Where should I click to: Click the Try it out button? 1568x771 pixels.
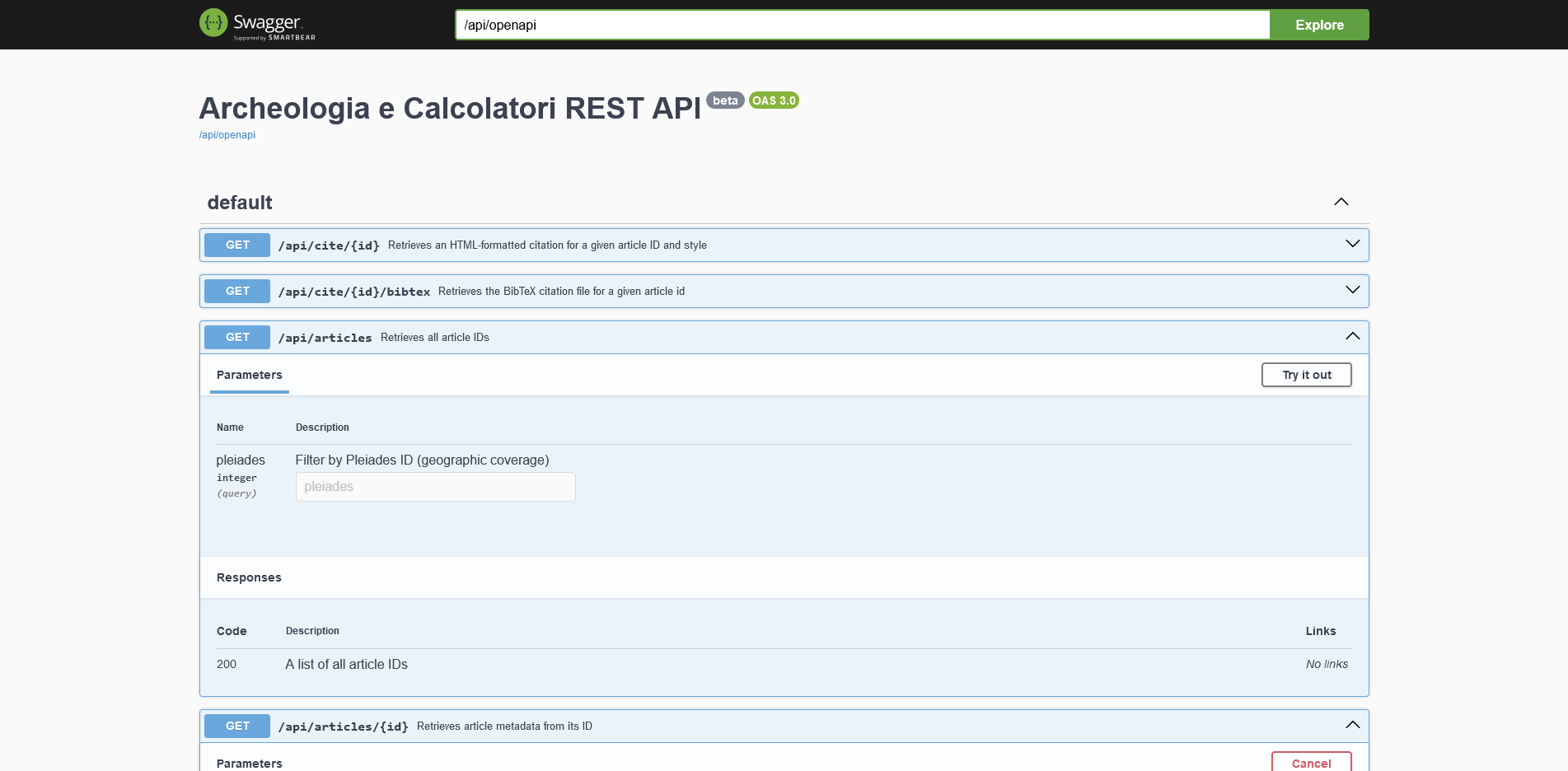(1307, 375)
